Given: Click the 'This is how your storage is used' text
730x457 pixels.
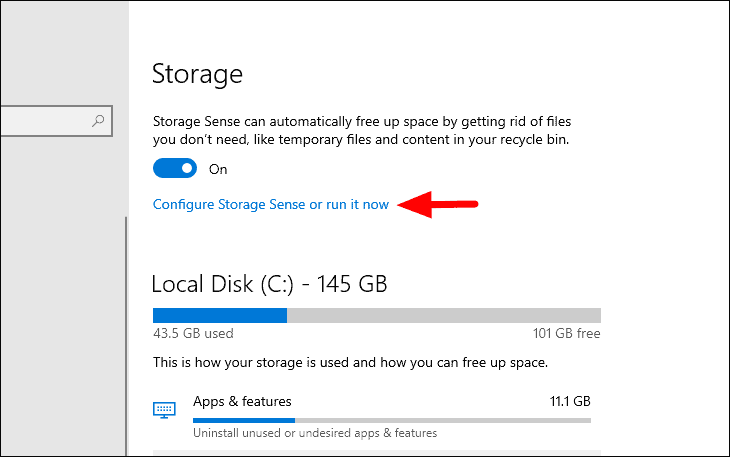Looking at the screenshot, I should pos(351,361).
